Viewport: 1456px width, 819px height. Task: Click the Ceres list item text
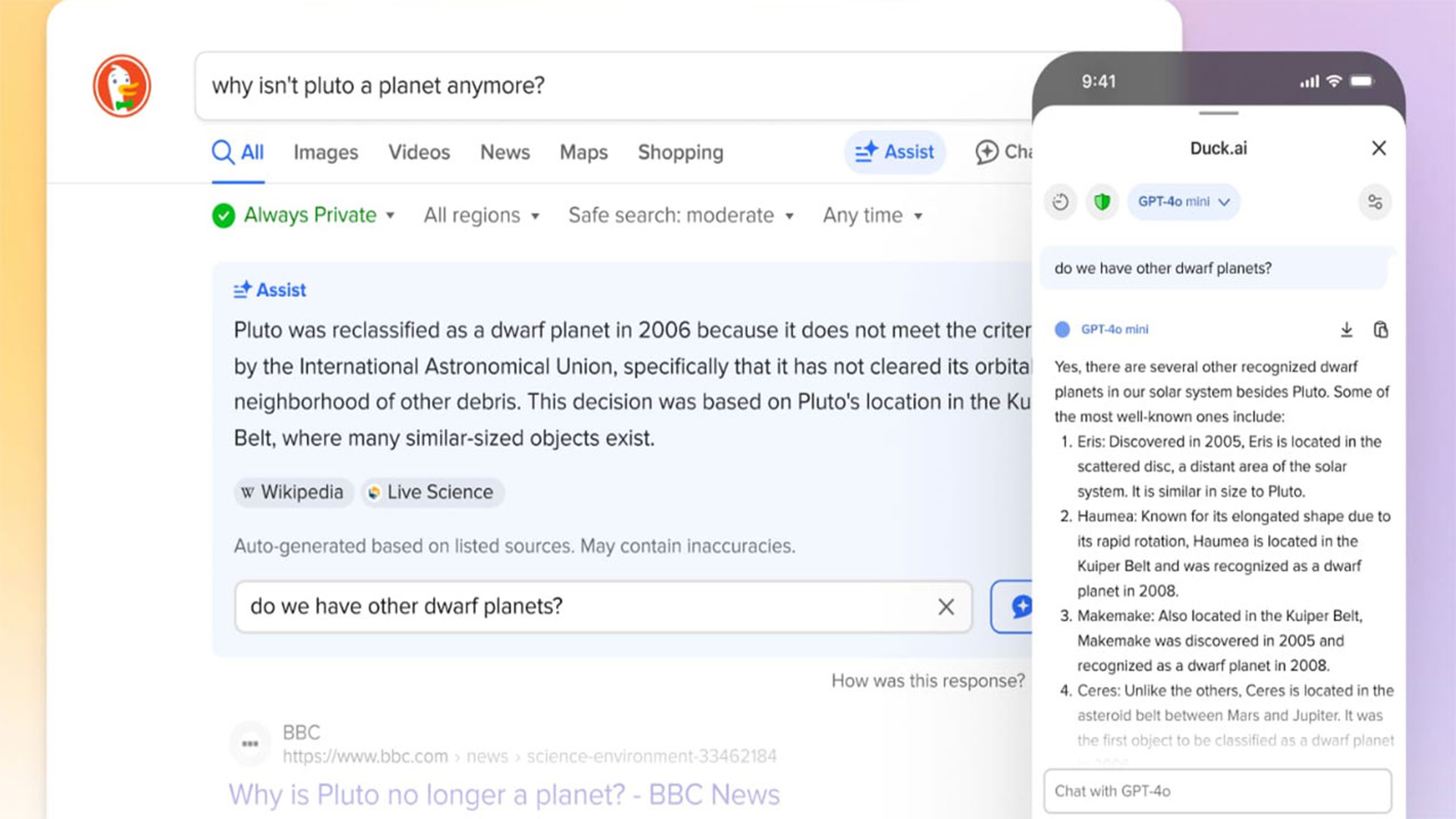pos(1235,715)
